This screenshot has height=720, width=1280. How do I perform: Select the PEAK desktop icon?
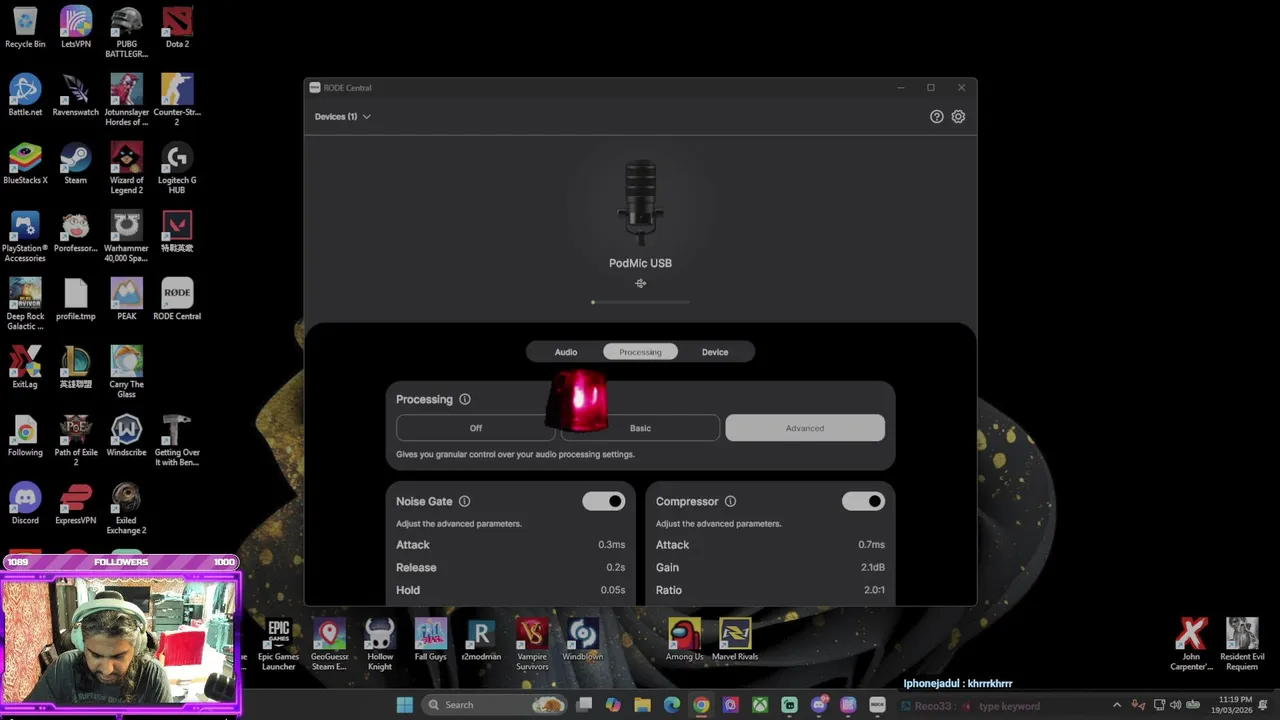click(x=126, y=300)
